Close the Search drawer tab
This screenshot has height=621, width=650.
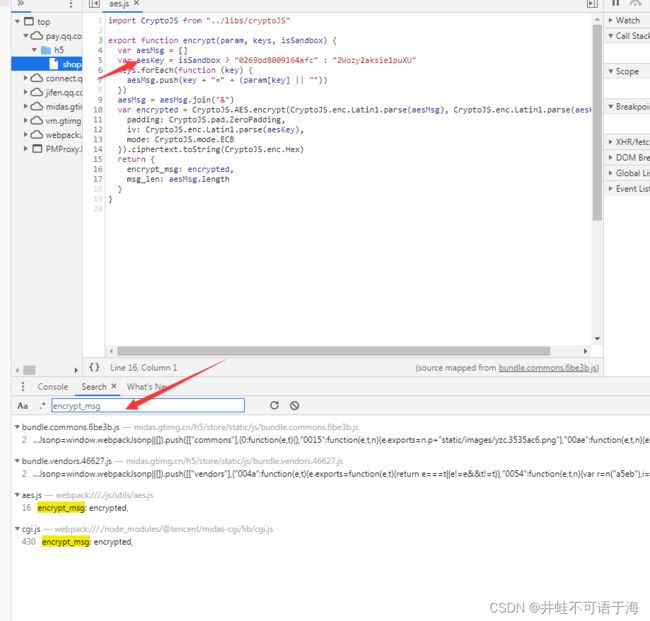click(x=114, y=386)
